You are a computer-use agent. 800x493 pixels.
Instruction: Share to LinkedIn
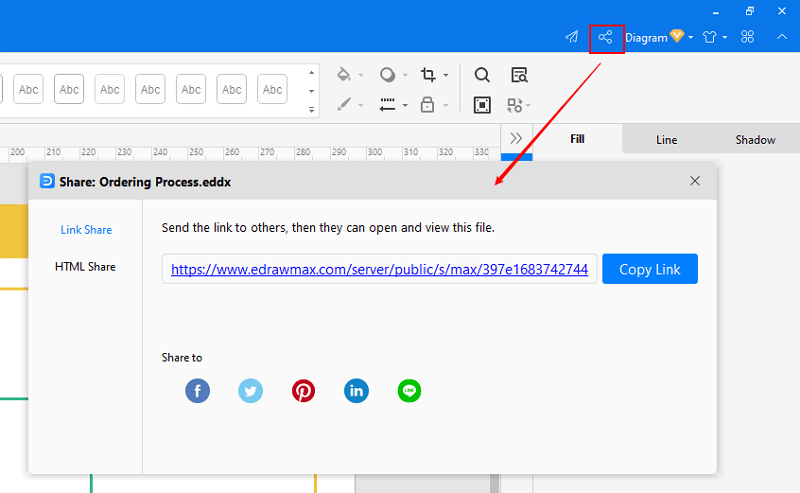pyautogui.click(x=356, y=391)
